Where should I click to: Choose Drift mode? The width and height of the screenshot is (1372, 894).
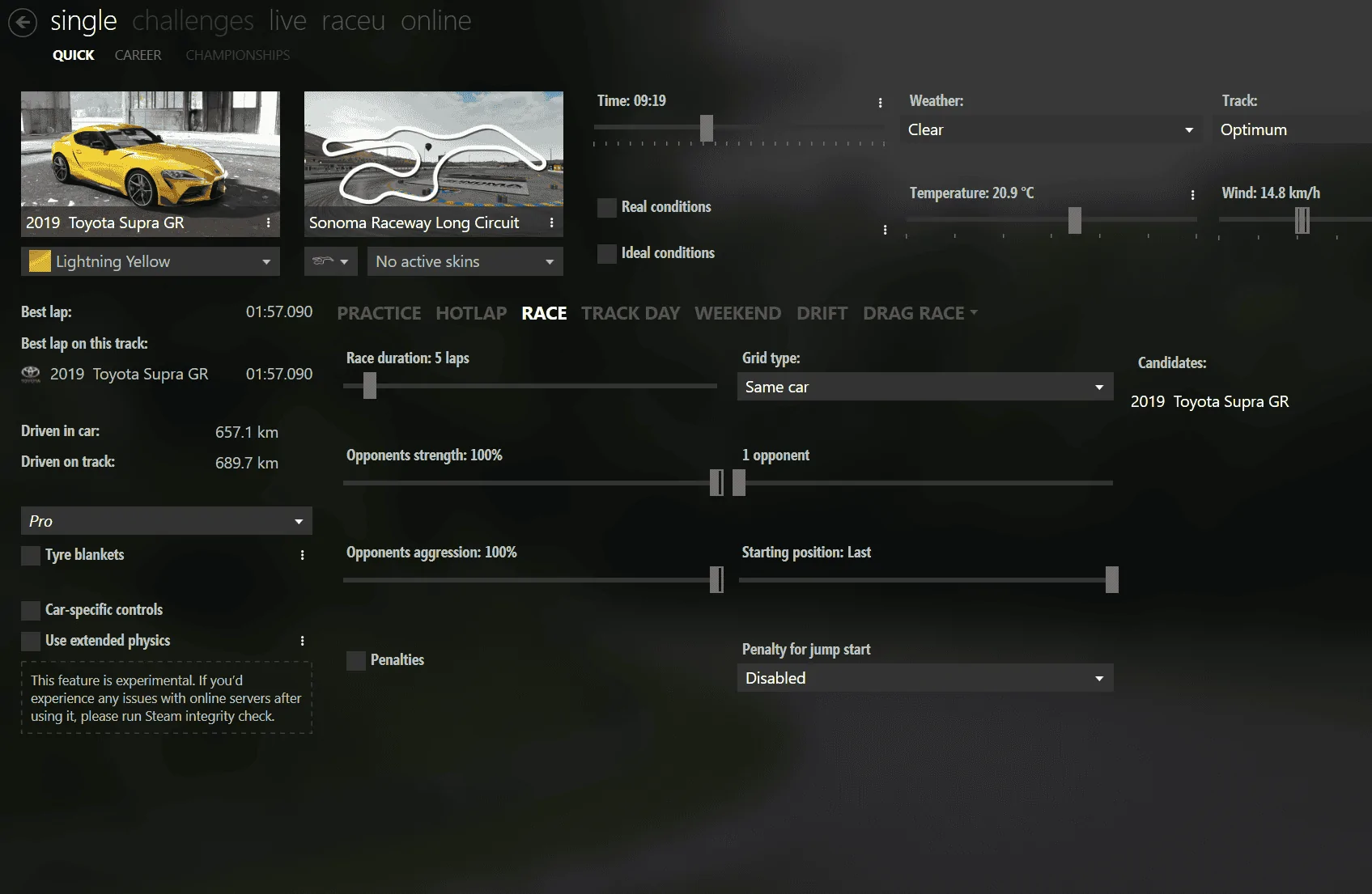click(822, 313)
